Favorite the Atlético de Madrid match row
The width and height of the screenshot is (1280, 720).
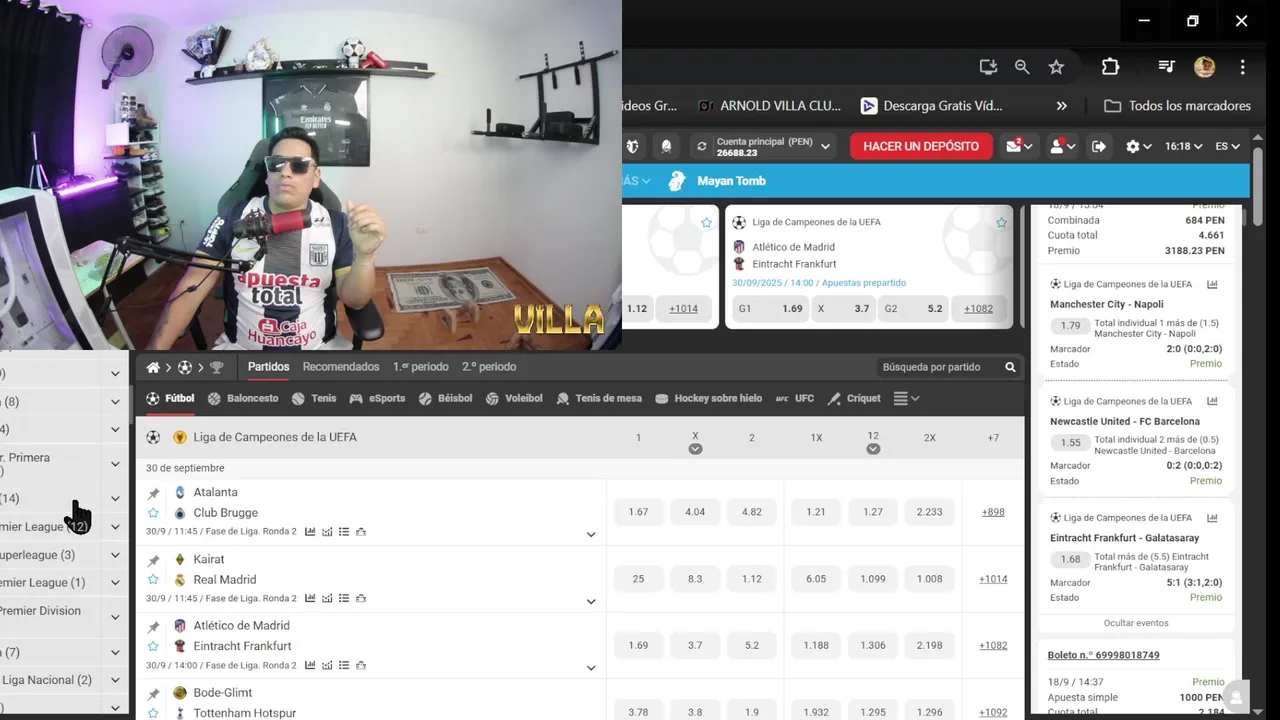tap(153, 646)
